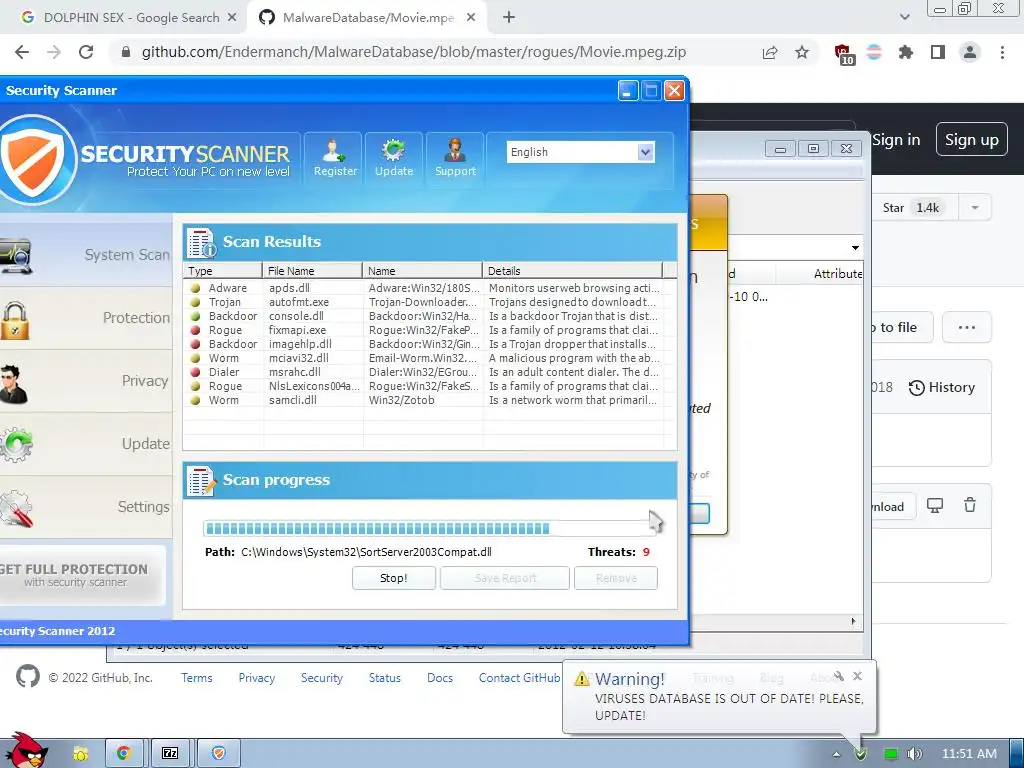Go back in the browser
Screen dimensions: 1024x768
click(22, 52)
